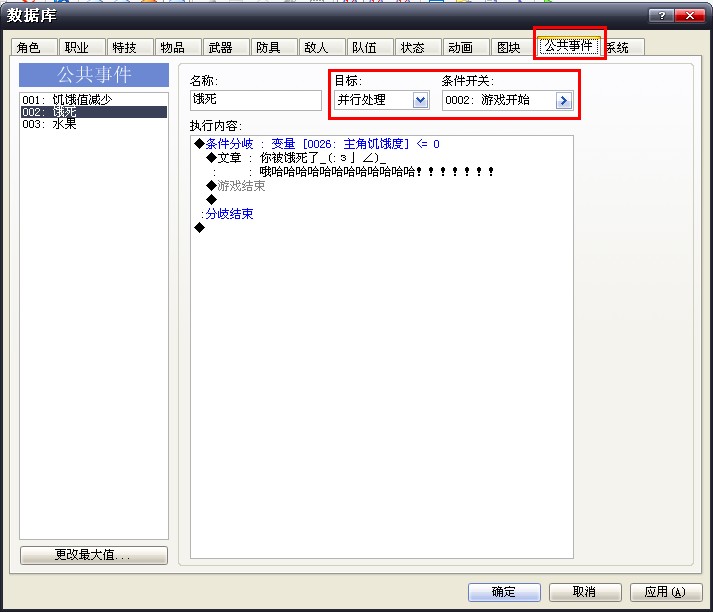Image resolution: width=713 pixels, height=612 pixels.
Task: Click the 条件开关 arrow button
Action: click(564, 100)
